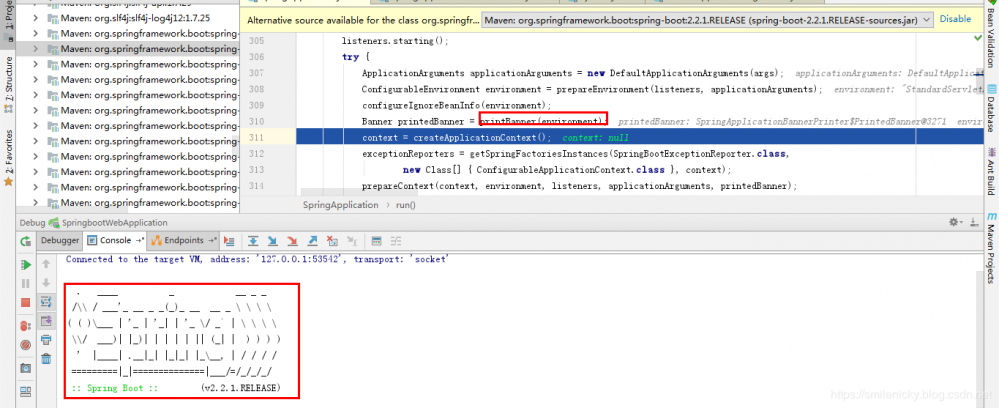Click run() breadcrumb
The image size is (999, 408).
[x=405, y=205]
